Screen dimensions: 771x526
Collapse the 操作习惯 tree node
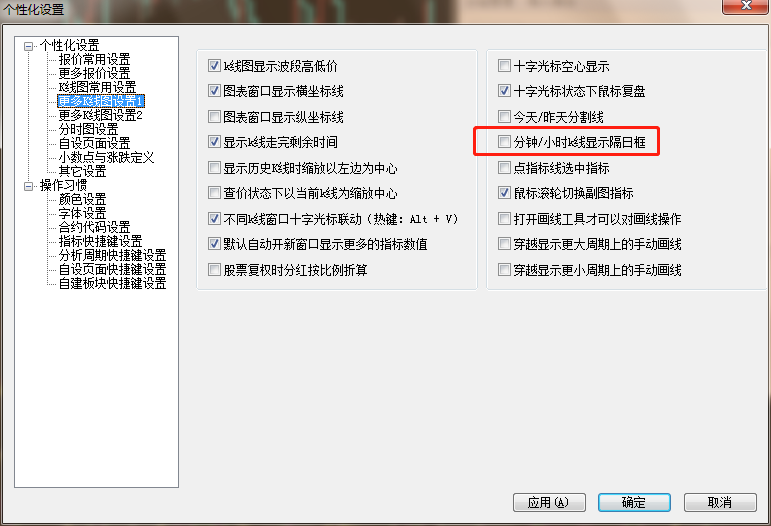tap(29, 186)
